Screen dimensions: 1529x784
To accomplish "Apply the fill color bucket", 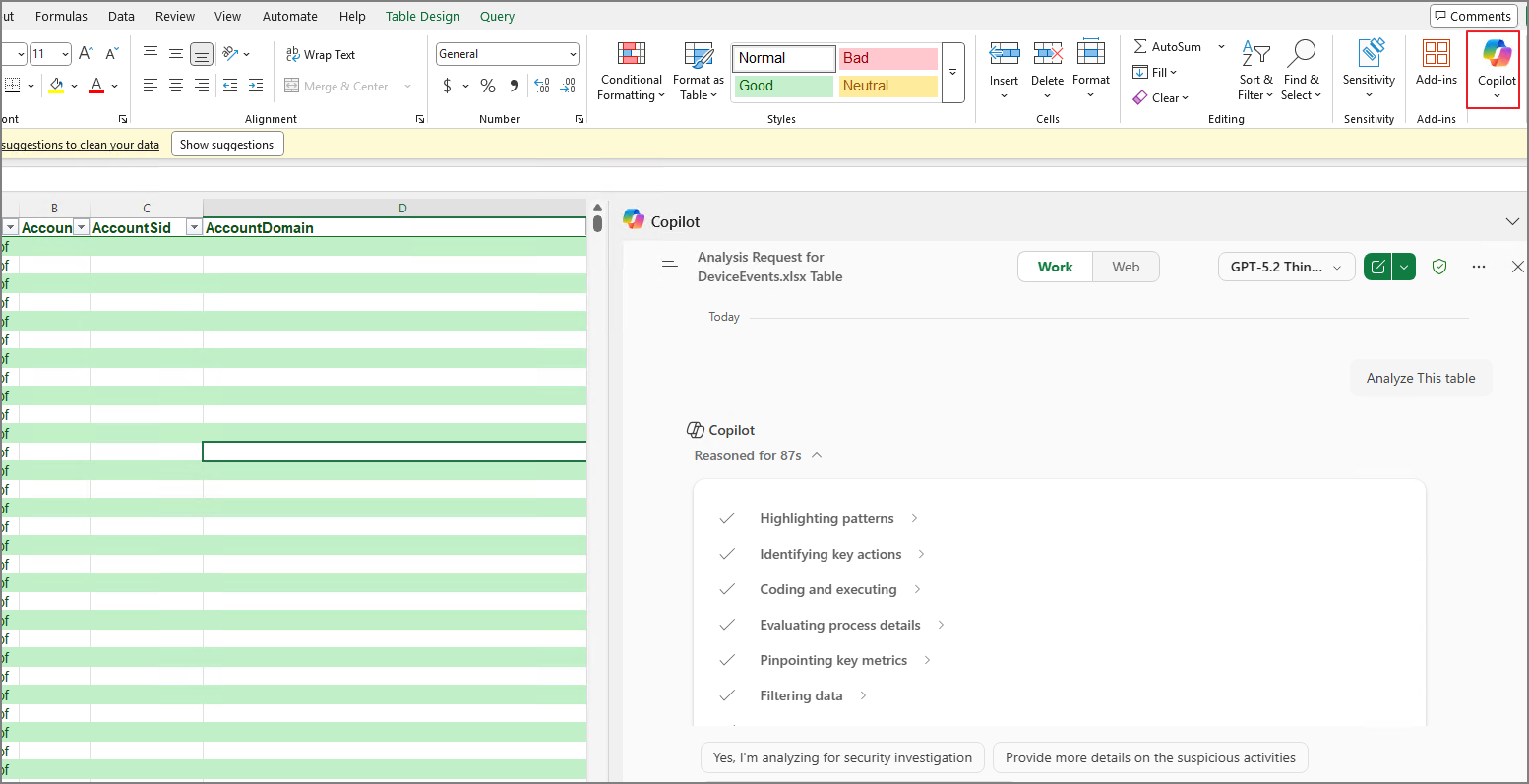I will 56,86.
